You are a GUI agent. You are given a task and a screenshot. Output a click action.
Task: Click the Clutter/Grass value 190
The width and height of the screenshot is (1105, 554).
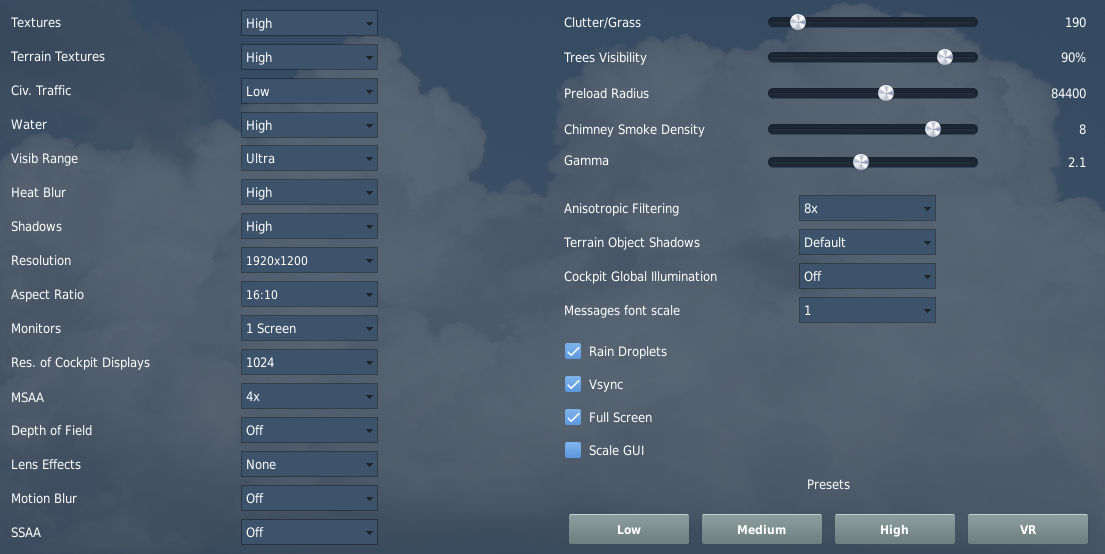[x=1075, y=23]
